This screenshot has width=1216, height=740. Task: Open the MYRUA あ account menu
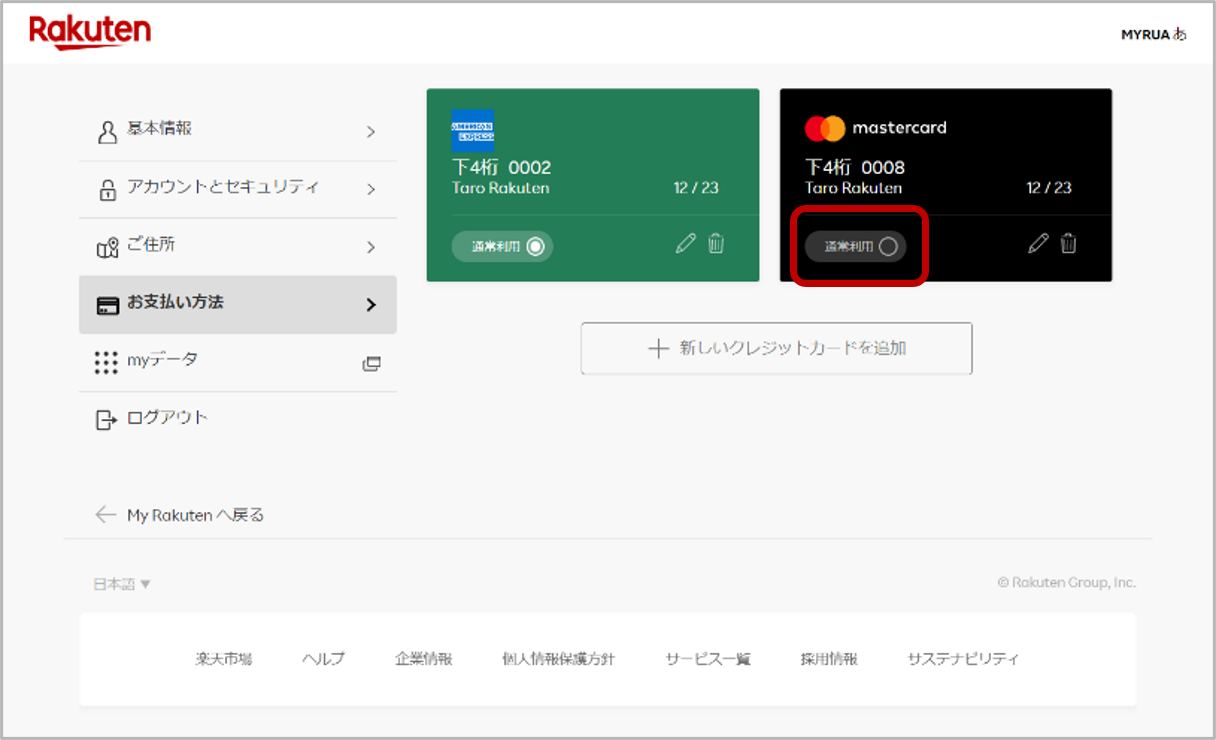click(x=1152, y=34)
